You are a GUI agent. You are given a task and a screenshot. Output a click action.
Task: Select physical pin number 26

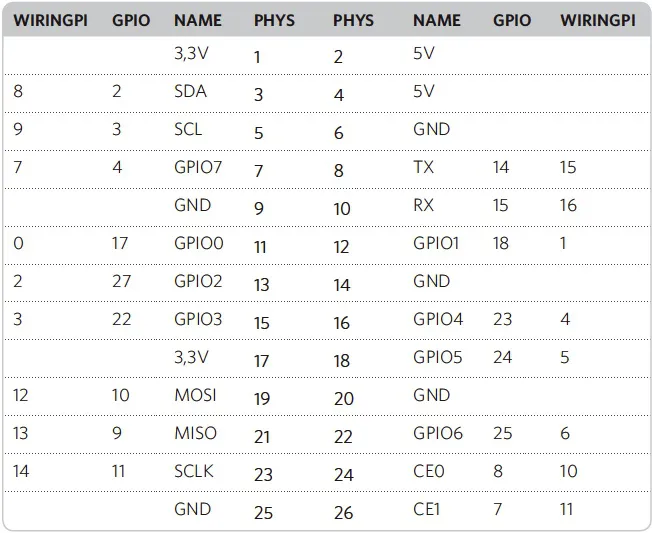pyautogui.click(x=343, y=513)
